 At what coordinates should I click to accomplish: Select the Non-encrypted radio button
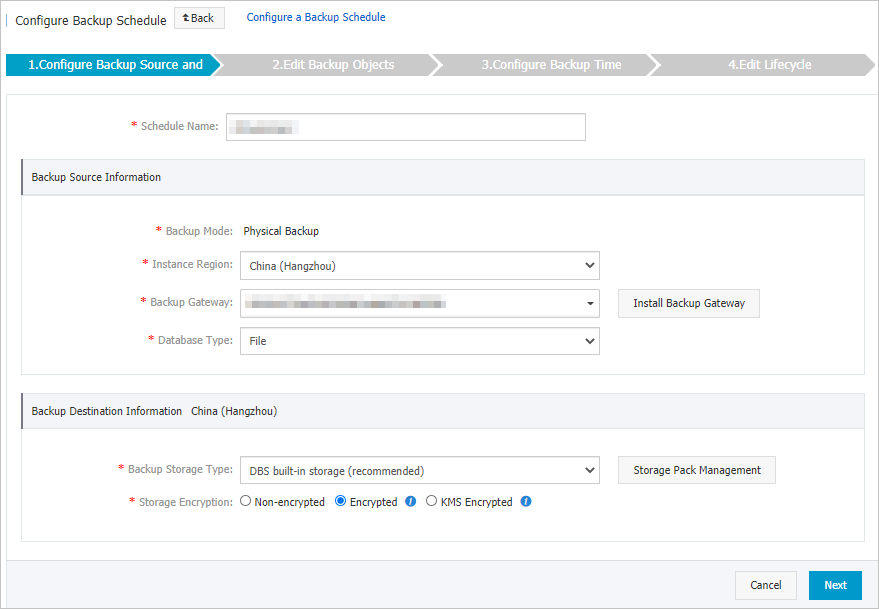[x=245, y=501]
